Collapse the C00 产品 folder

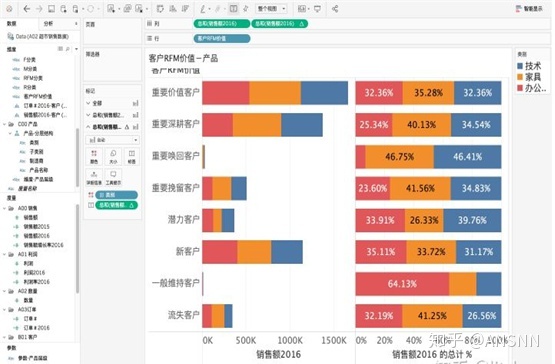(5, 124)
